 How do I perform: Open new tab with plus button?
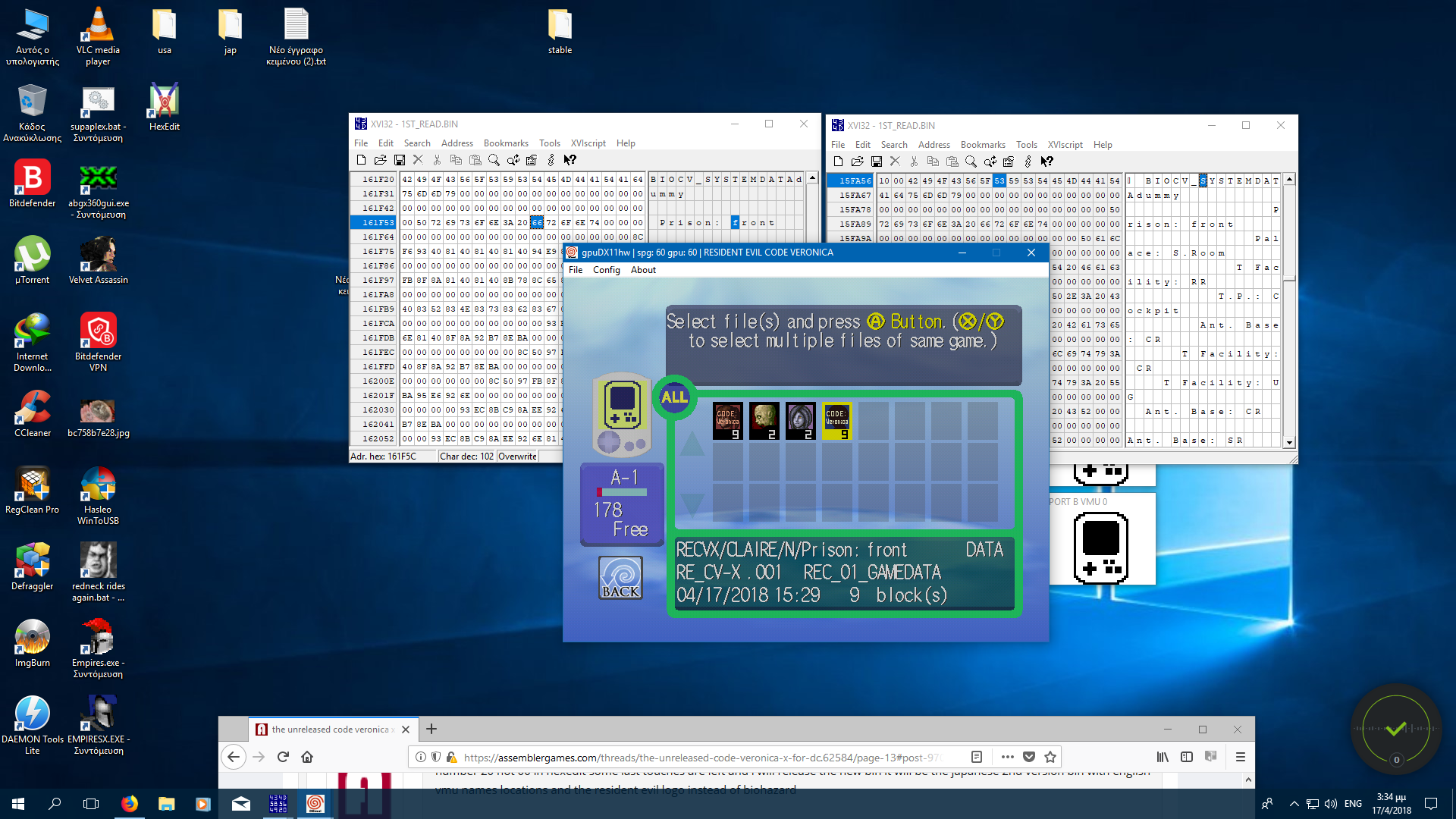(x=431, y=729)
